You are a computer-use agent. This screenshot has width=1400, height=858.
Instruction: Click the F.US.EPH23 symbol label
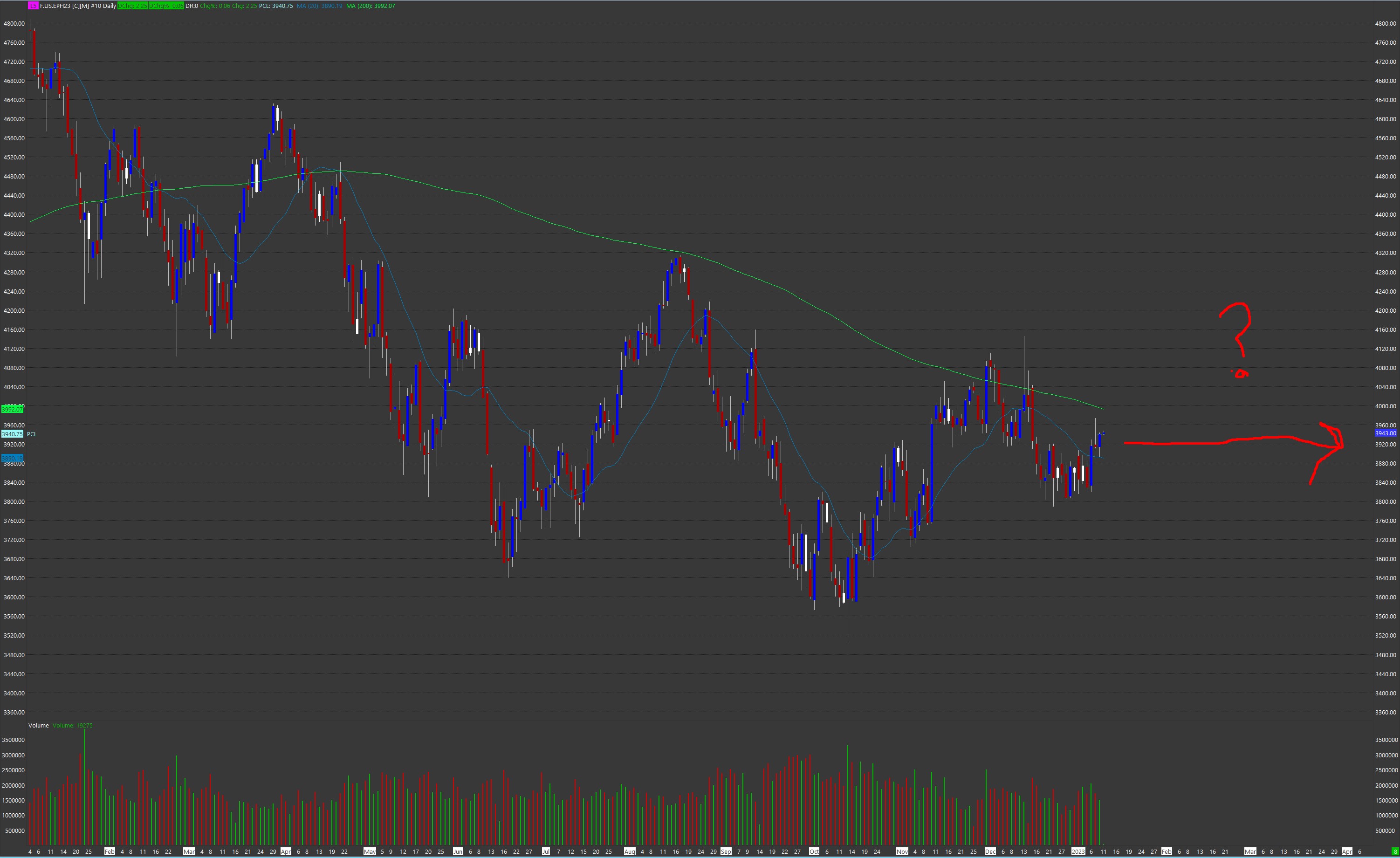[x=55, y=6]
